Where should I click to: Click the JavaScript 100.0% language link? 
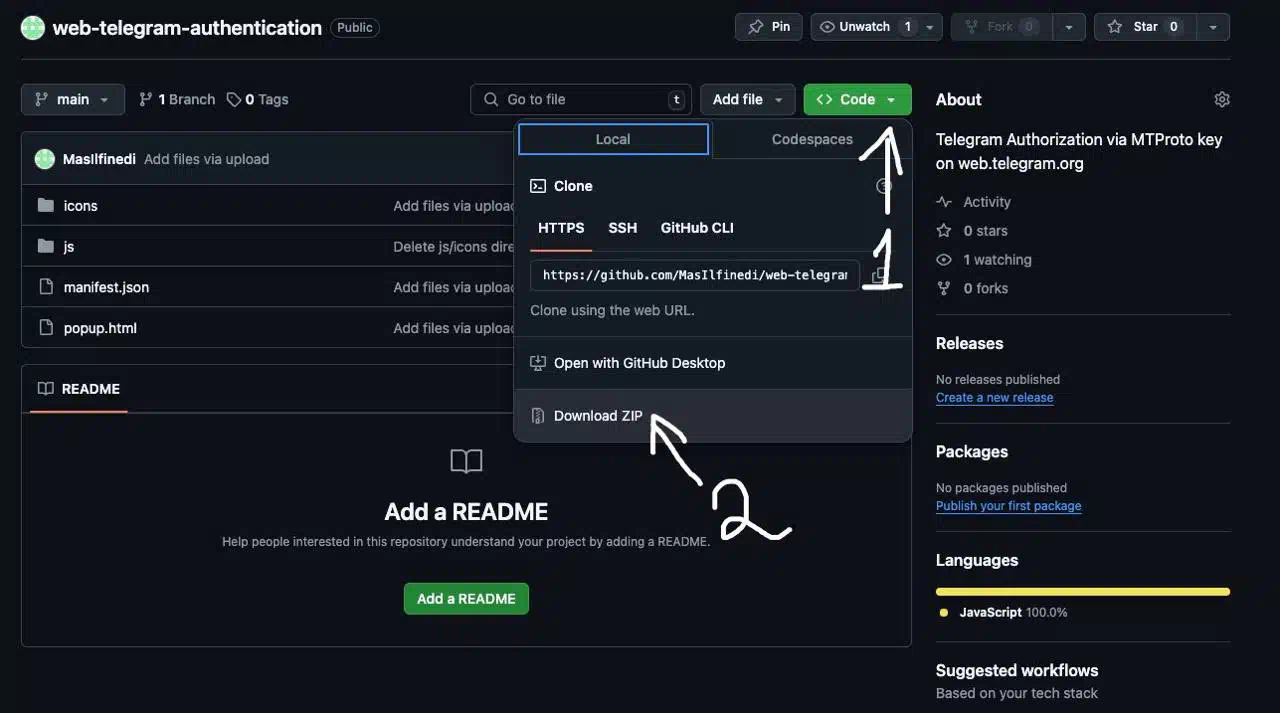click(x=1004, y=612)
